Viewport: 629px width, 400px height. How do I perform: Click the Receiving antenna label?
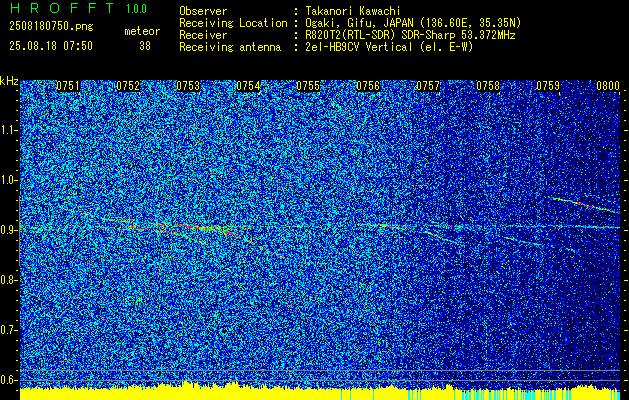coord(230,47)
